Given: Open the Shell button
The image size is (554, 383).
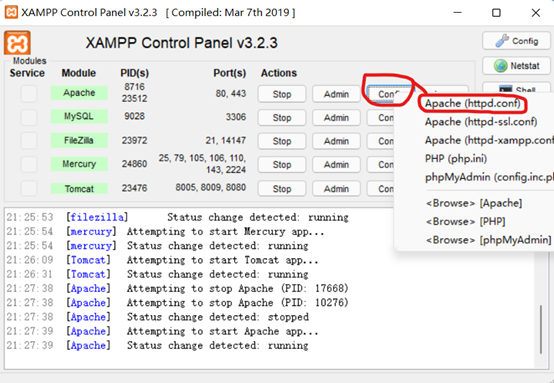Looking at the screenshot, I should click(516, 89).
